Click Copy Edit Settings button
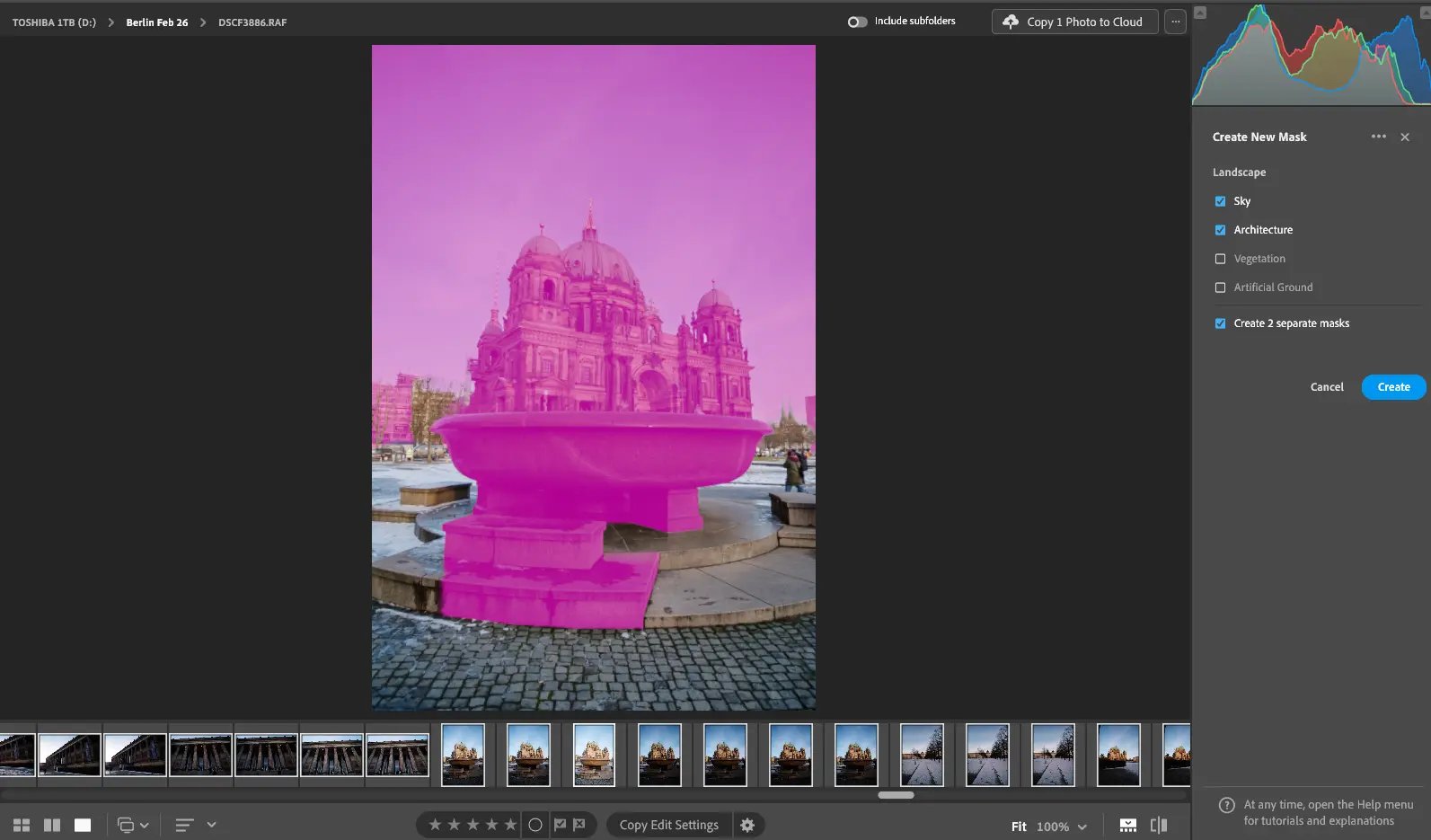Viewport: 1431px width, 840px height. click(669, 825)
